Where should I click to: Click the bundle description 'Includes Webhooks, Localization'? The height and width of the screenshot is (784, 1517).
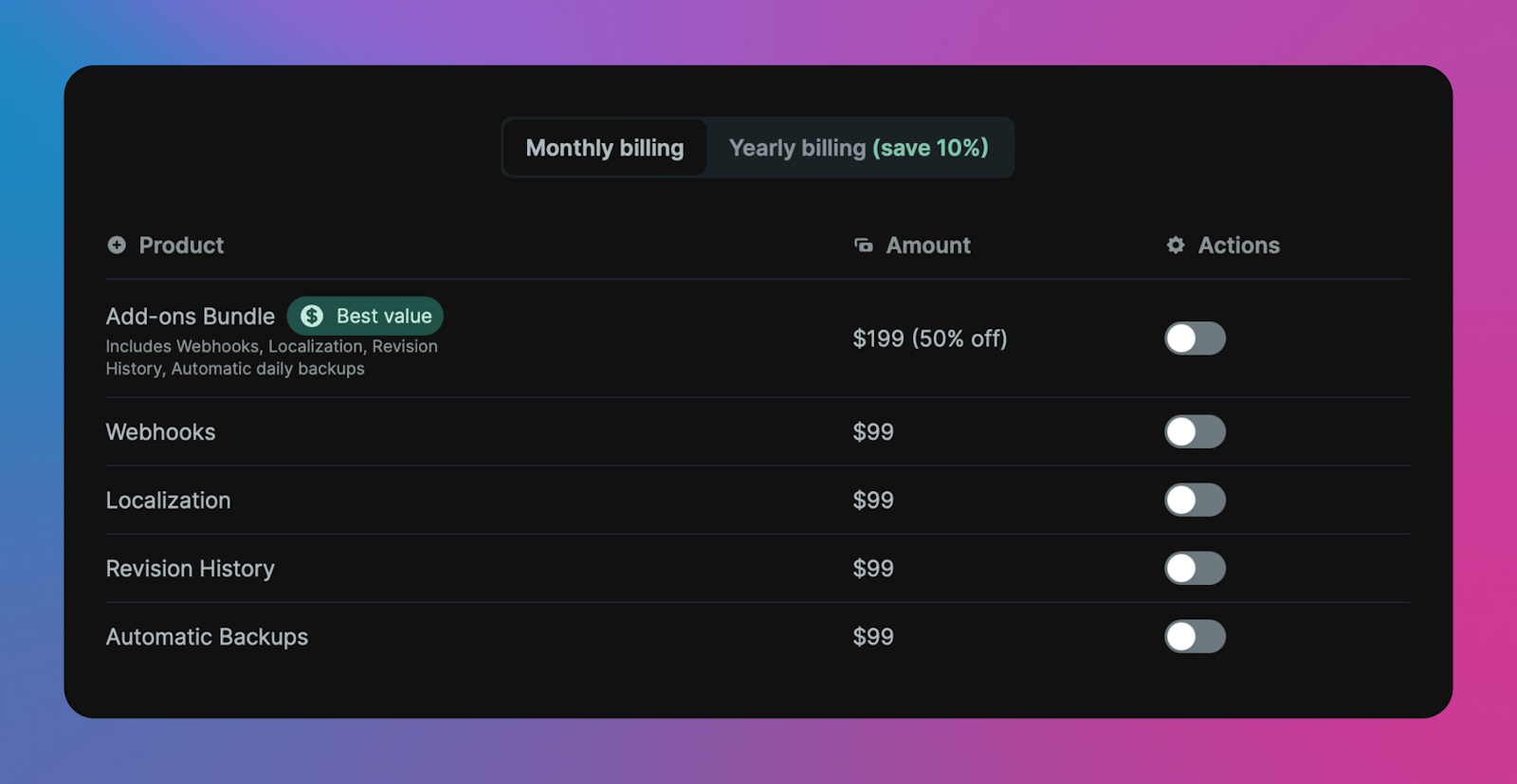click(x=271, y=357)
